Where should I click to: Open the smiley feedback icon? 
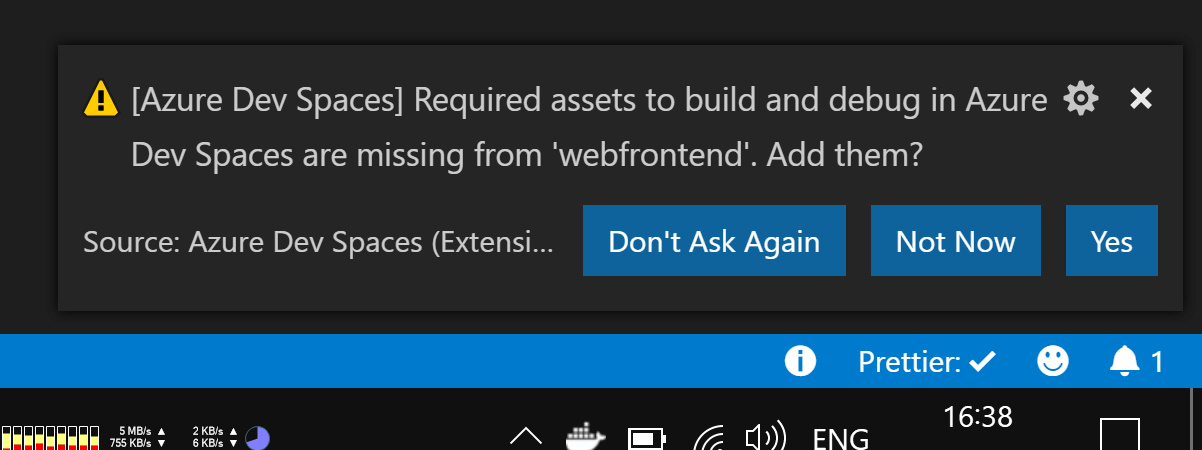tap(1053, 361)
